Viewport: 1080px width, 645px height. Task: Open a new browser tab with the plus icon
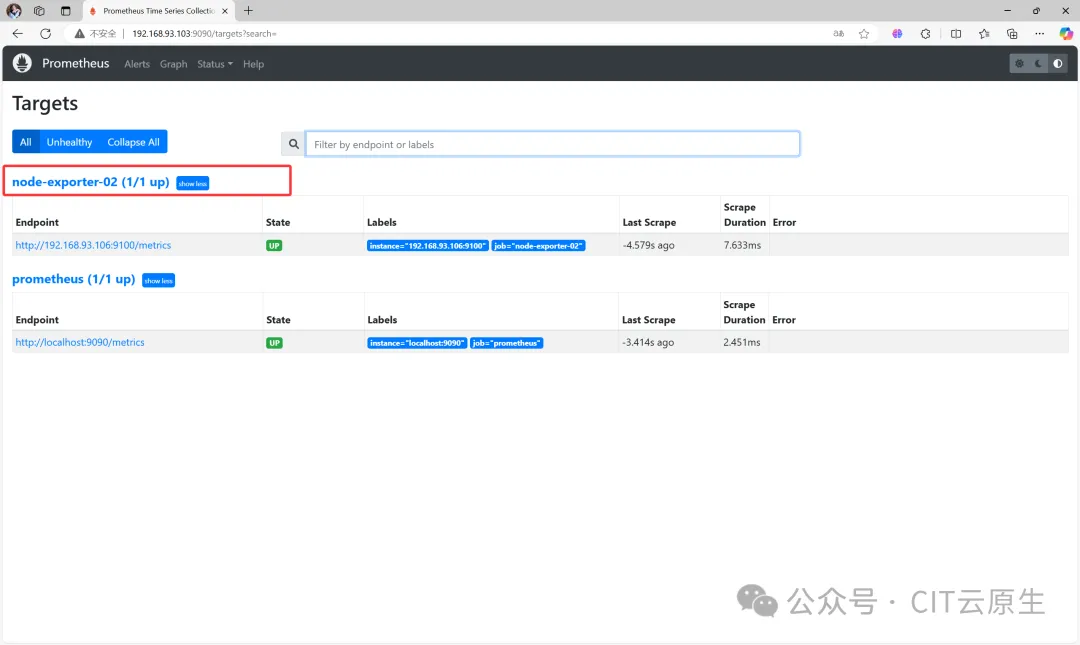pyautogui.click(x=249, y=10)
